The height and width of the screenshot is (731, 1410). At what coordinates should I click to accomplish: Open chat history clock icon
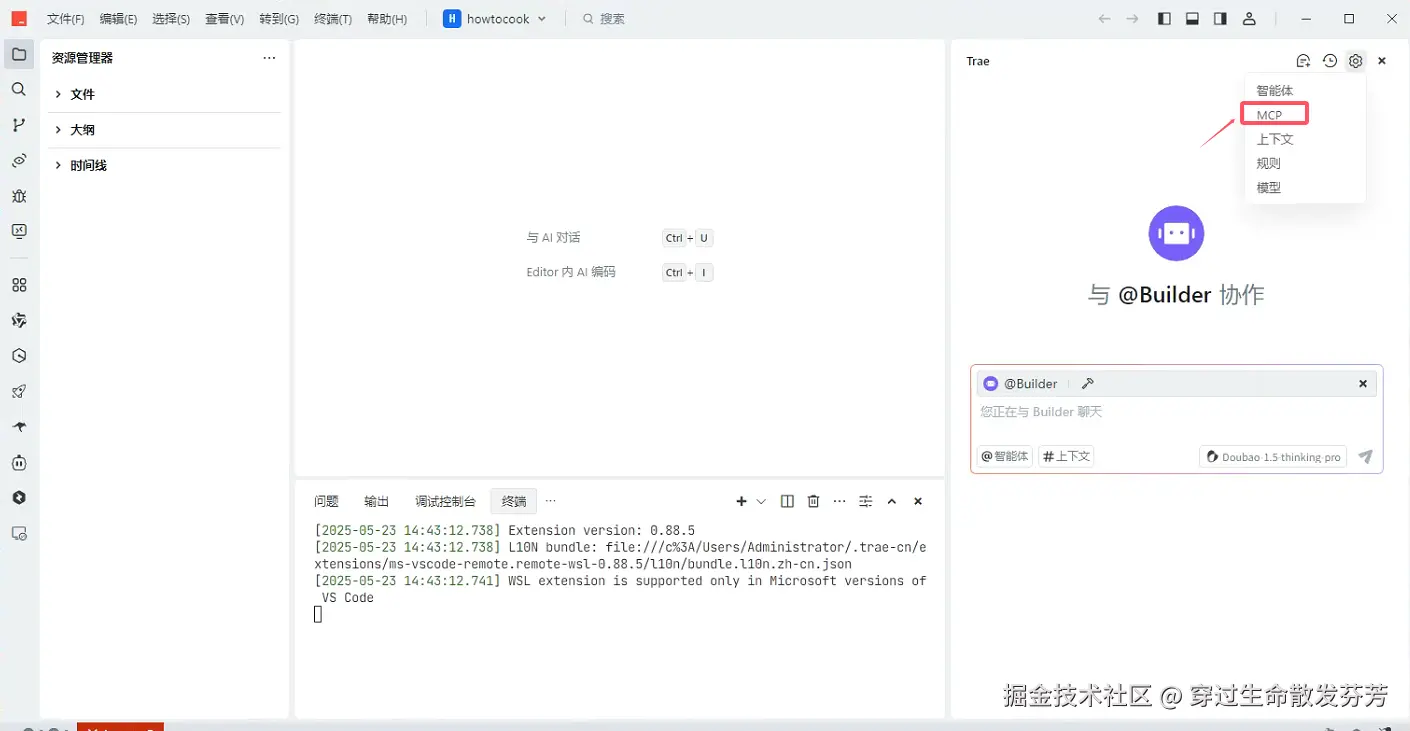tap(1329, 61)
